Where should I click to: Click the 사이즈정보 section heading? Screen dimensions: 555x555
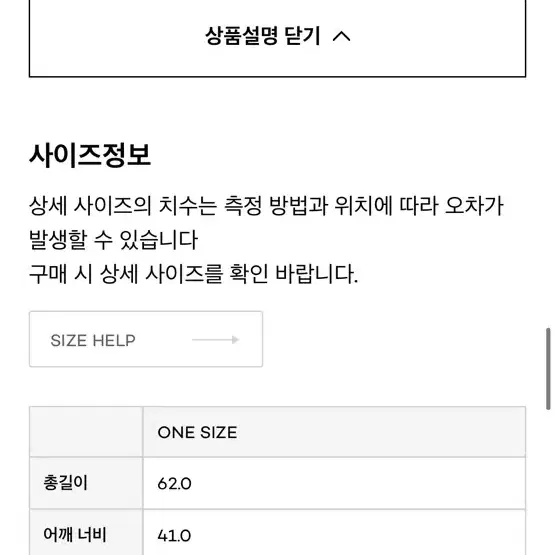(90, 155)
